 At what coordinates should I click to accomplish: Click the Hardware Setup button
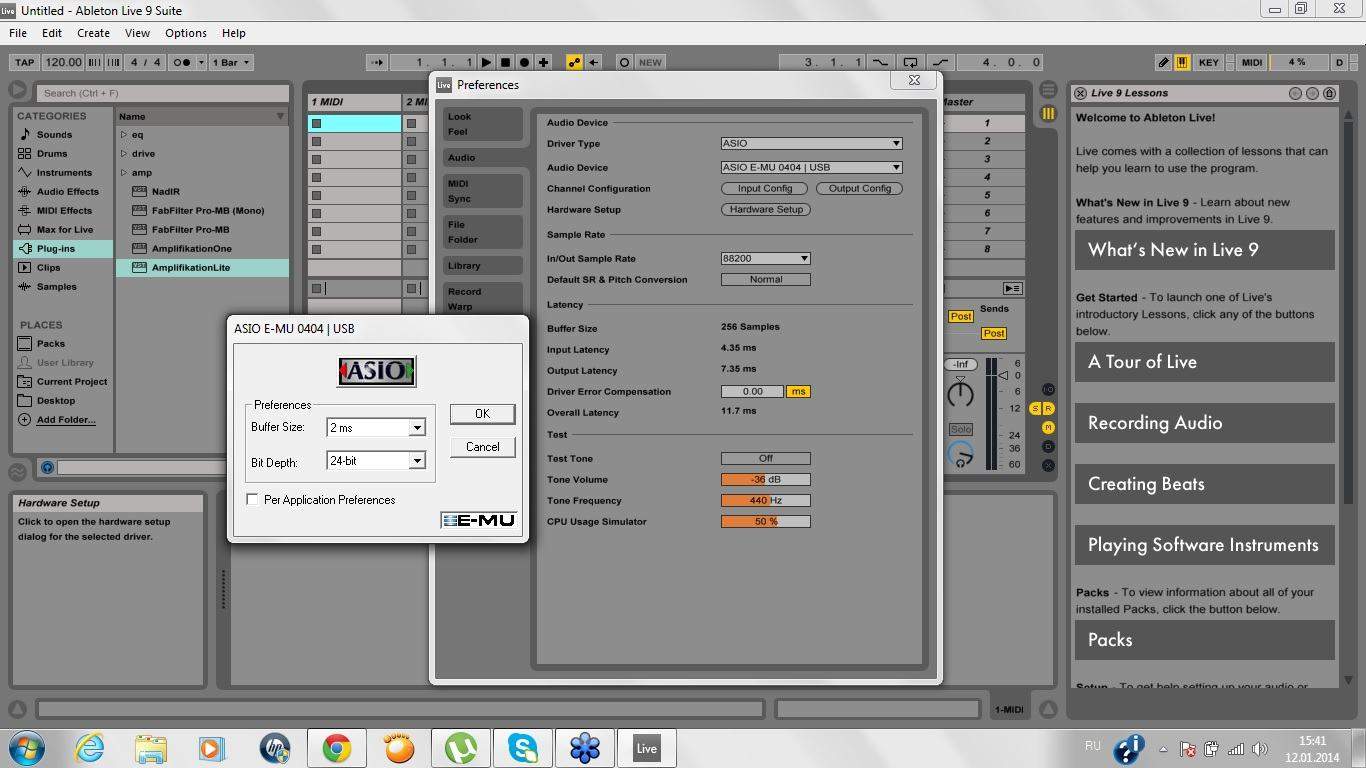click(766, 210)
